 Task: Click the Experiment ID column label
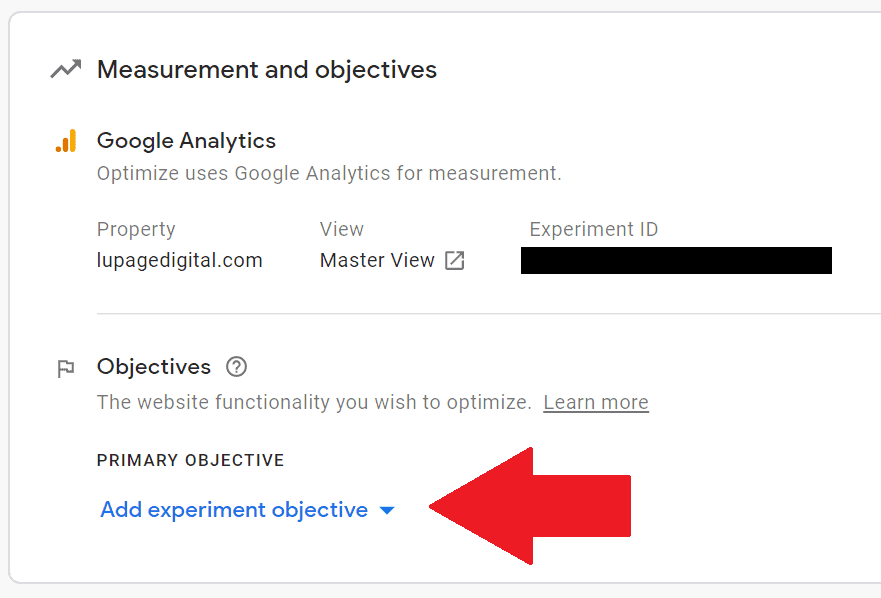pyautogui.click(x=594, y=229)
